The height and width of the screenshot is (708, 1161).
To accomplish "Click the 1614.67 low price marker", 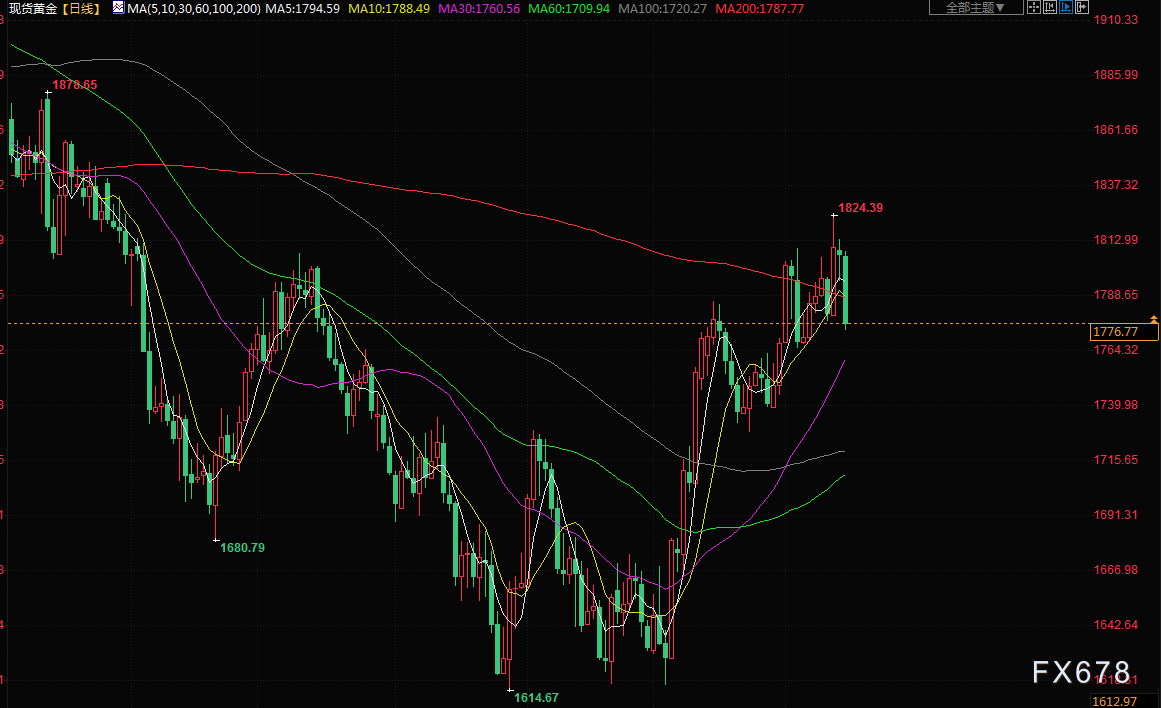I will [536, 698].
